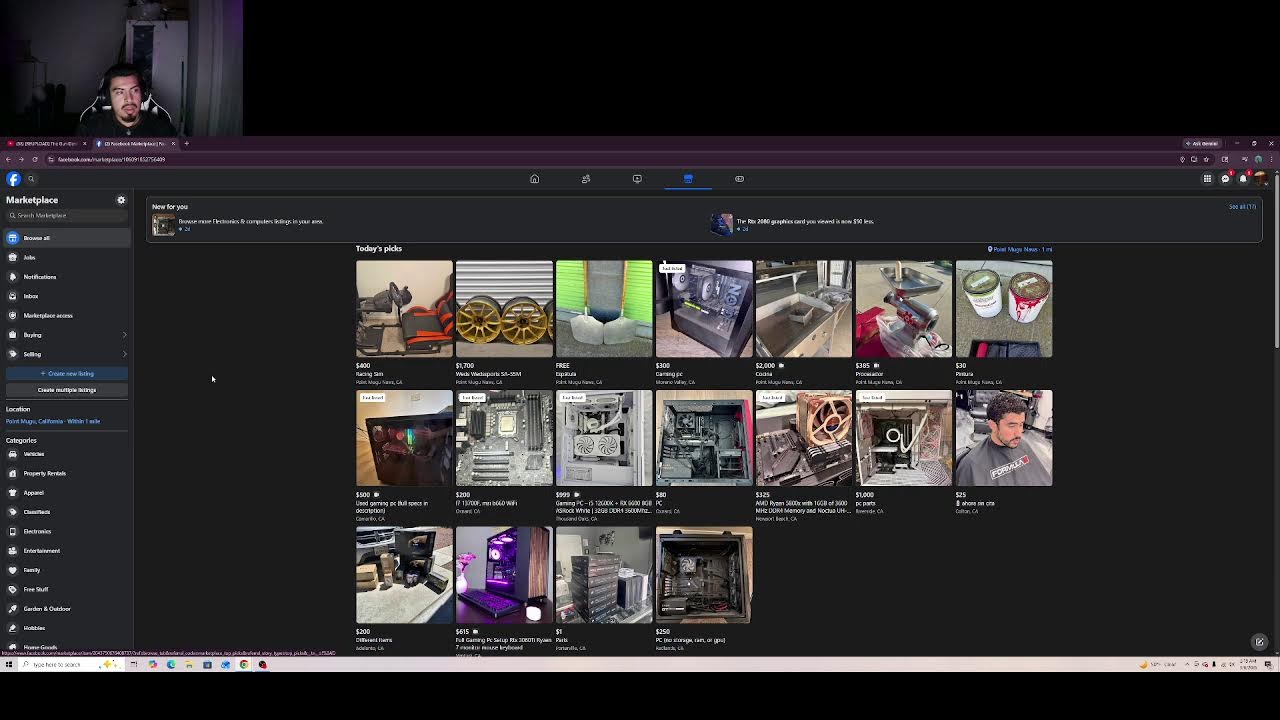Open Marketplace settings gear icon
1280x720 pixels.
(x=121, y=200)
